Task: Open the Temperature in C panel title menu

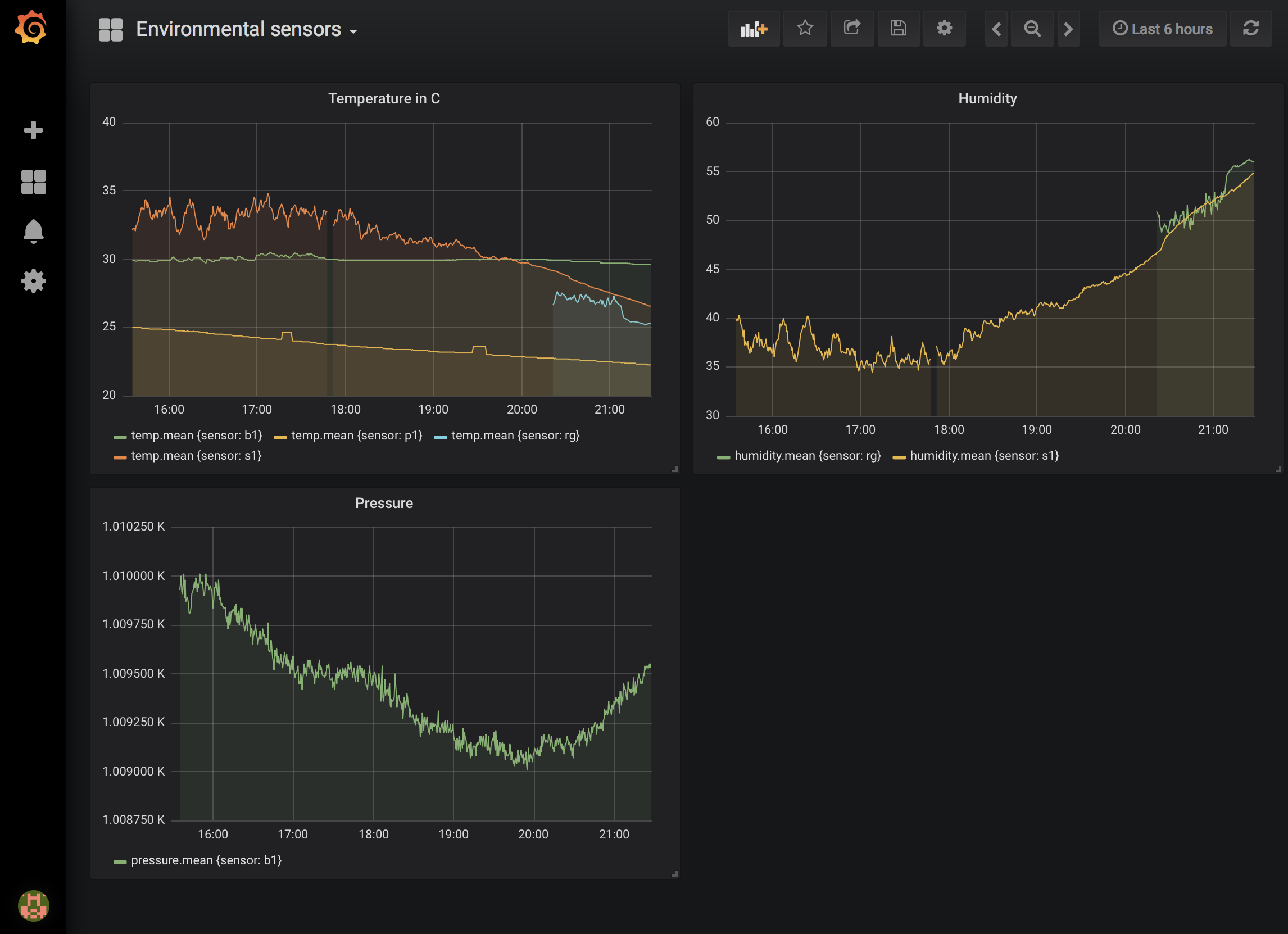Action: pyautogui.click(x=384, y=98)
